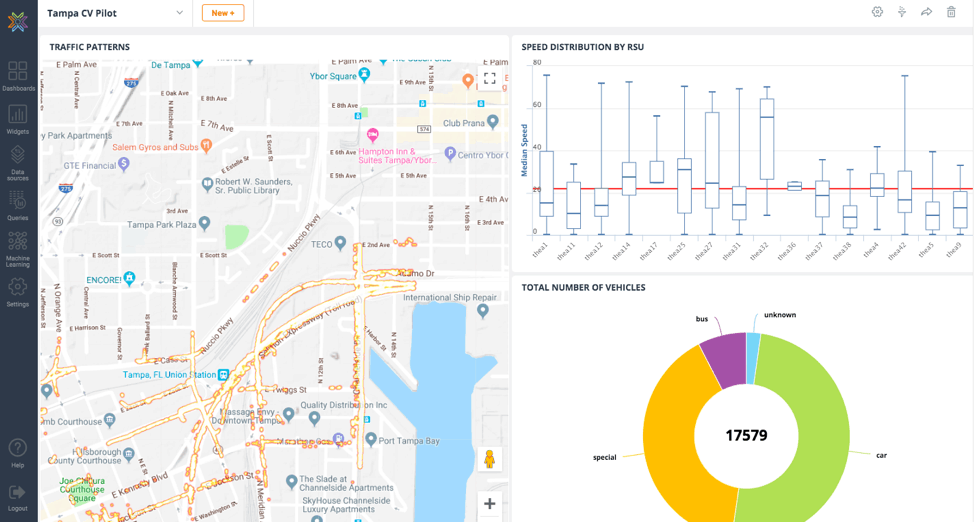
Task: Click the TOTAL NUMBER OF VEHICLES title
Action: coord(583,287)
